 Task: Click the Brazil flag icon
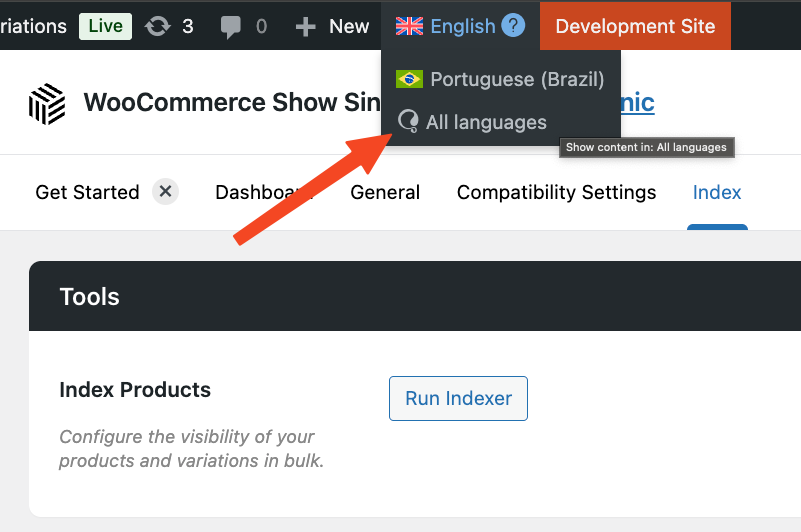coord(409,79)
